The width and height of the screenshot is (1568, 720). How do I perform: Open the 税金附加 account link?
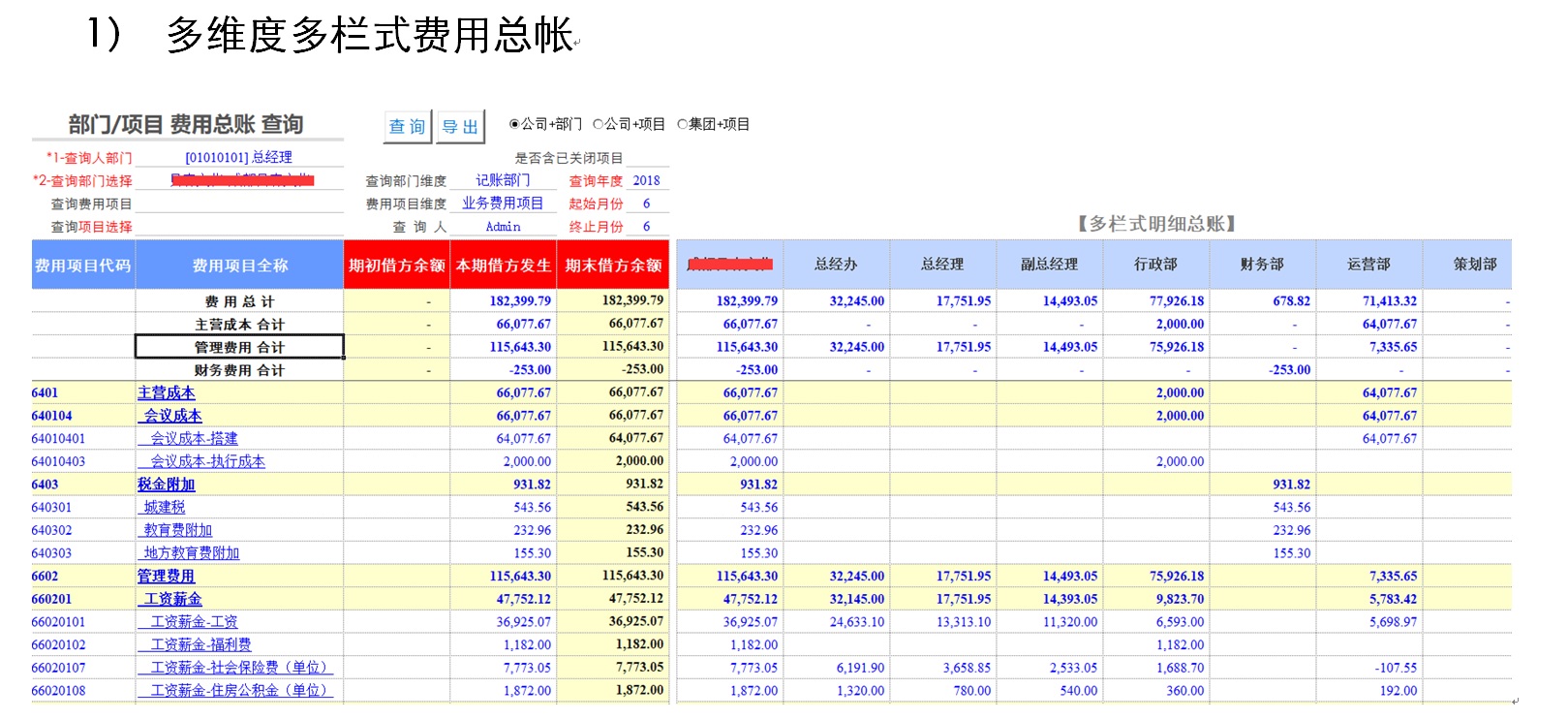pyautogui.click(x=166, y=485)
